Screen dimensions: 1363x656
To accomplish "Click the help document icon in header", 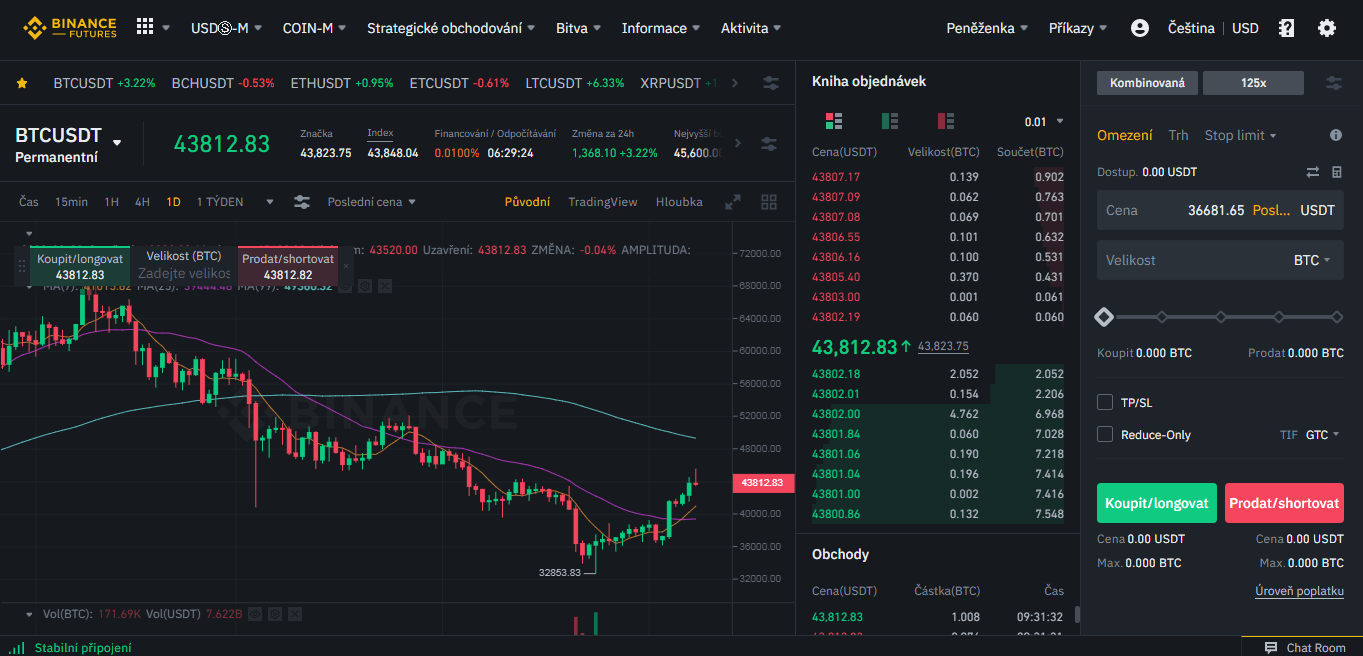I will [1287, 28].
